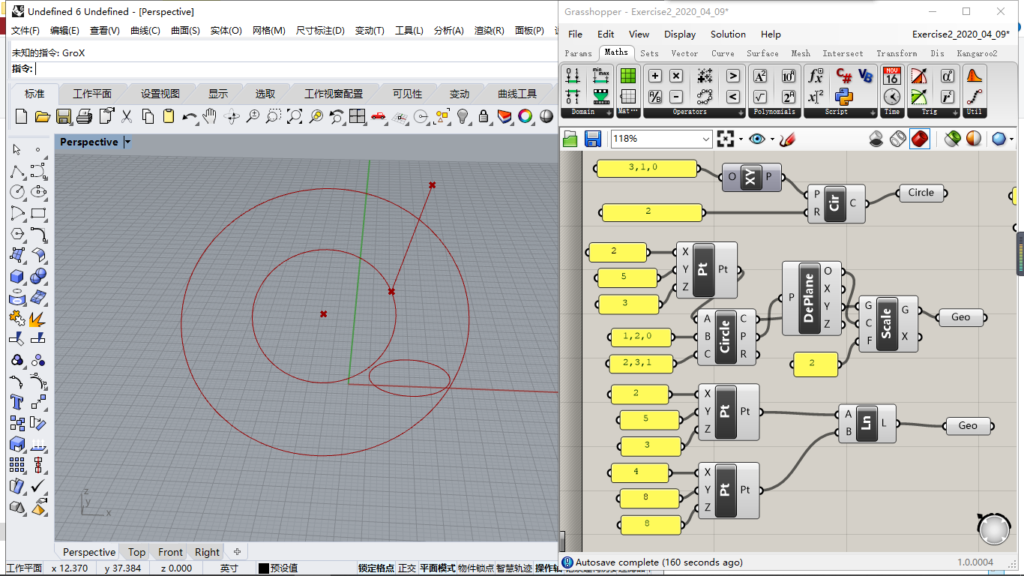Toggle 物件锁点 object snap in status bar
This screenshot has height=576, width=1024.
tap(475, 568)
